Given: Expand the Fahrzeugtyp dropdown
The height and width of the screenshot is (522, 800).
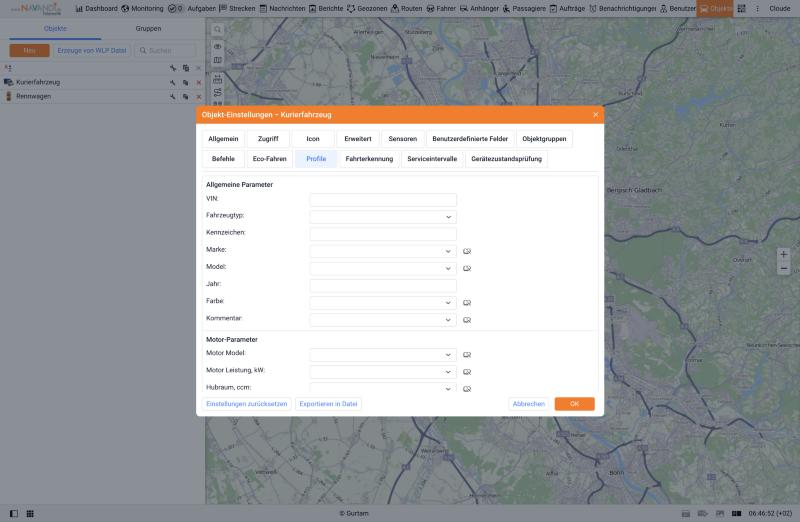Looking at the screenshot, I should click(383, 217).
